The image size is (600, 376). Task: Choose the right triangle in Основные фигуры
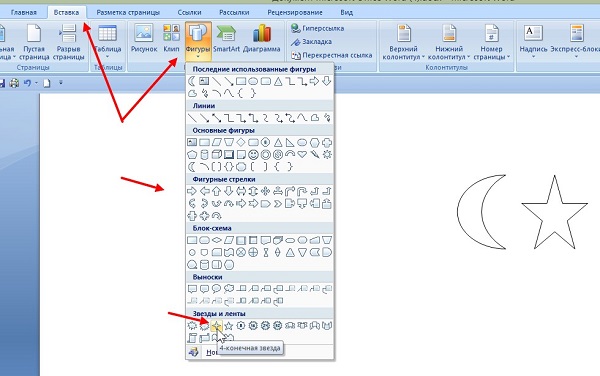pos(290,143)
